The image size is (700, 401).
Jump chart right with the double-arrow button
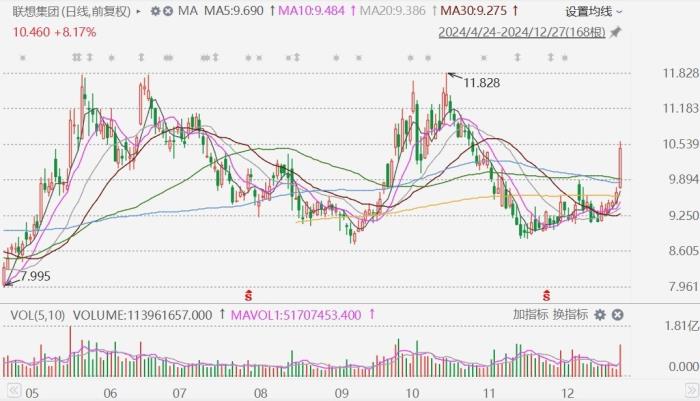tap(692, 391)
